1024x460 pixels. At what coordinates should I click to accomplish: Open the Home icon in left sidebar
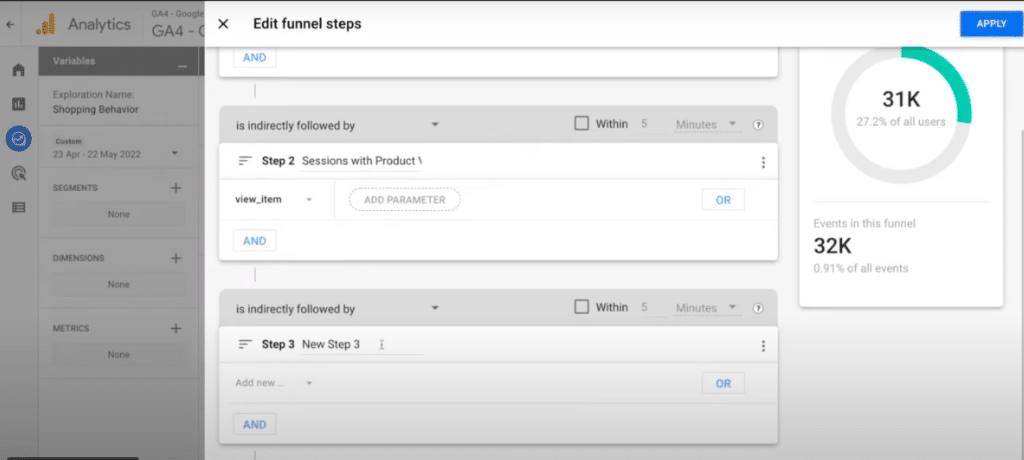click(18, 70)
